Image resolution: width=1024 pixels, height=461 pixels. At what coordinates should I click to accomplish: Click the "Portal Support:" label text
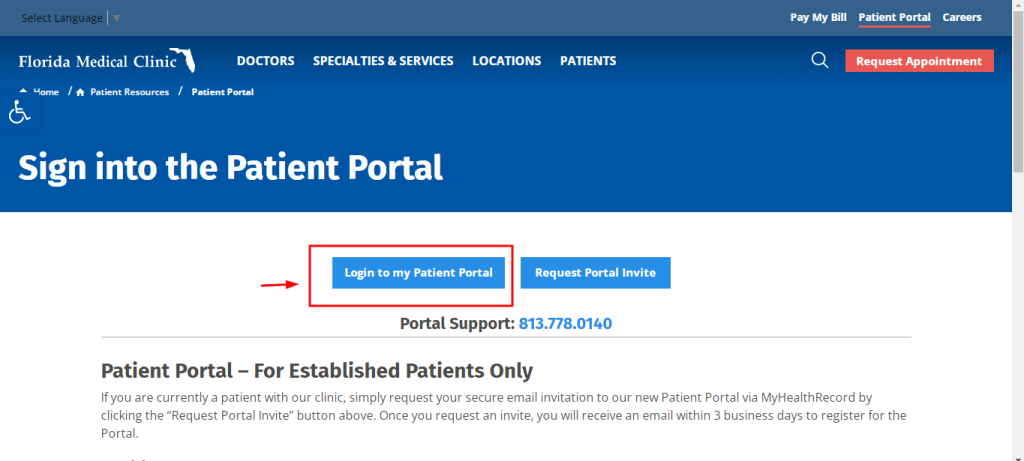[x=457, y=324]
